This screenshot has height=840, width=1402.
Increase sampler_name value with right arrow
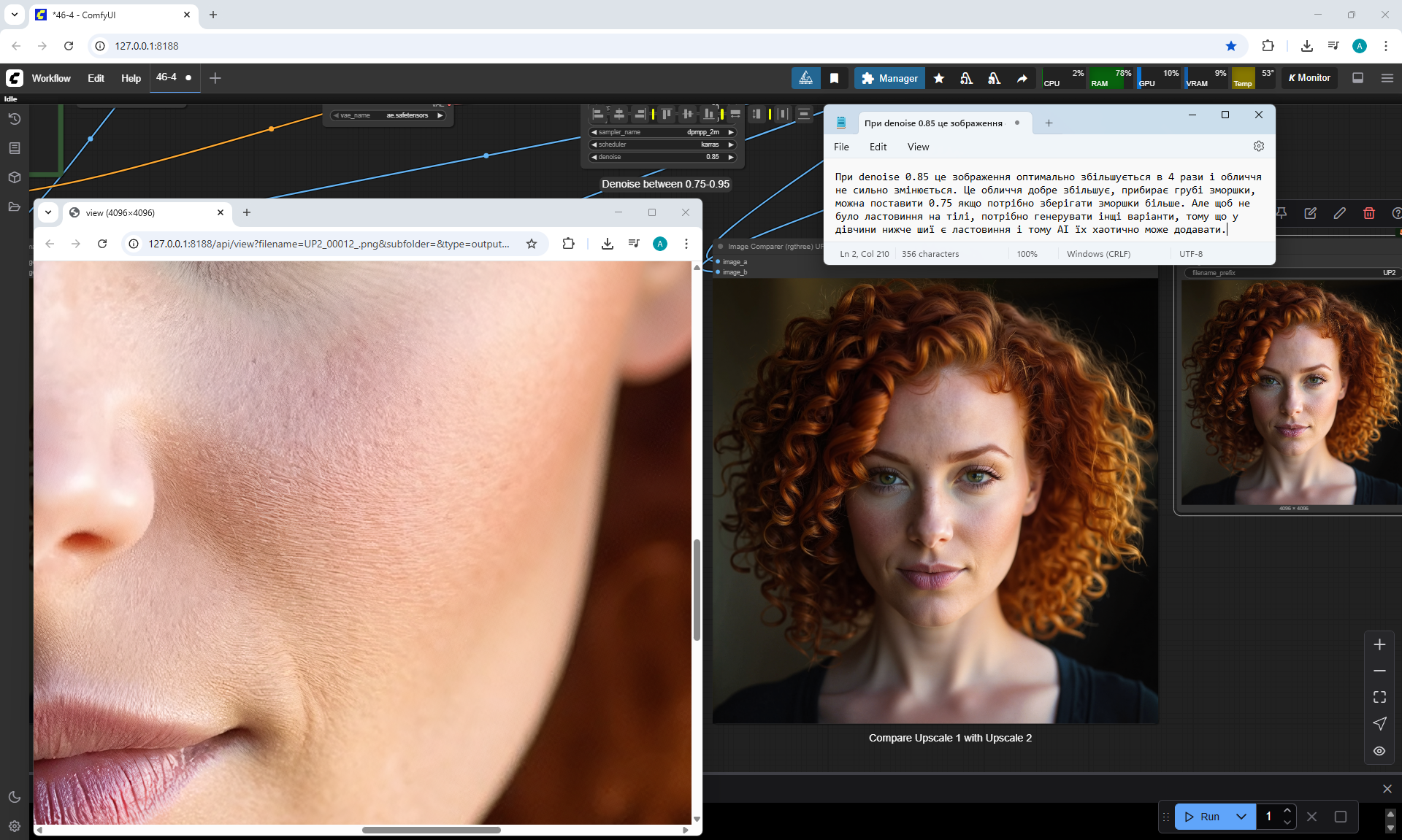731,132
